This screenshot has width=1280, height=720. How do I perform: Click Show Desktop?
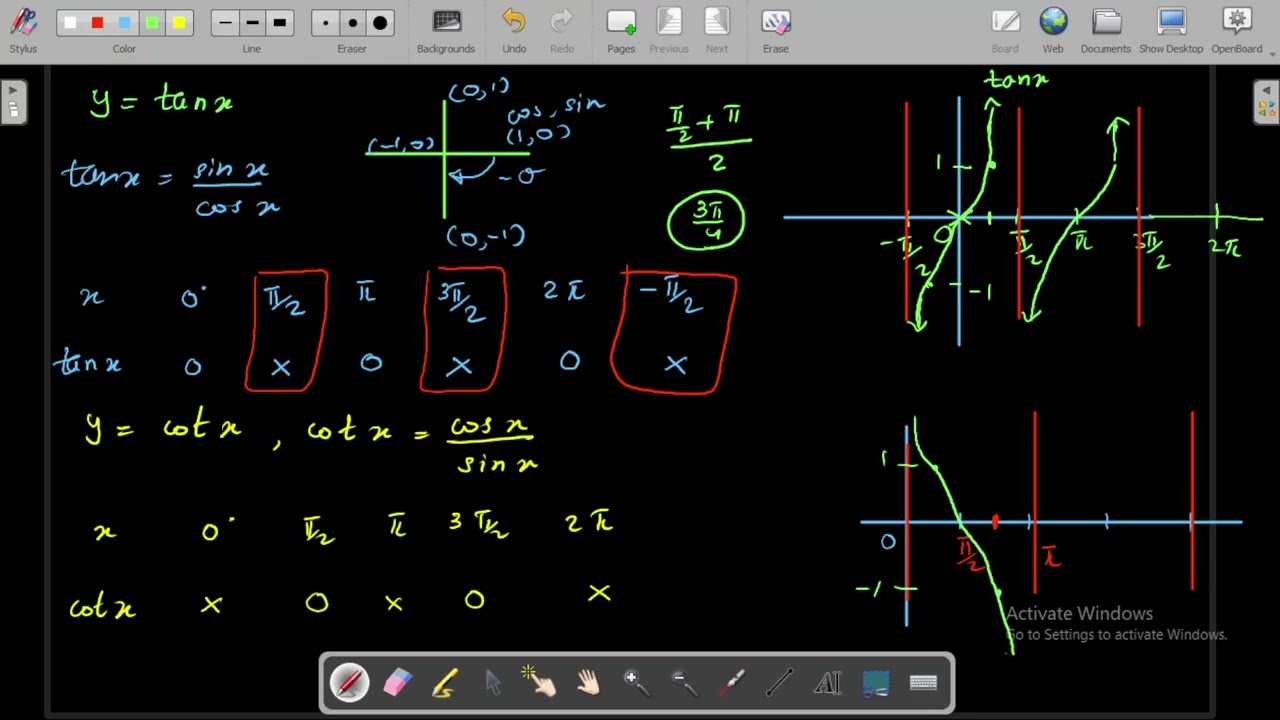(x=1171, y=30)
